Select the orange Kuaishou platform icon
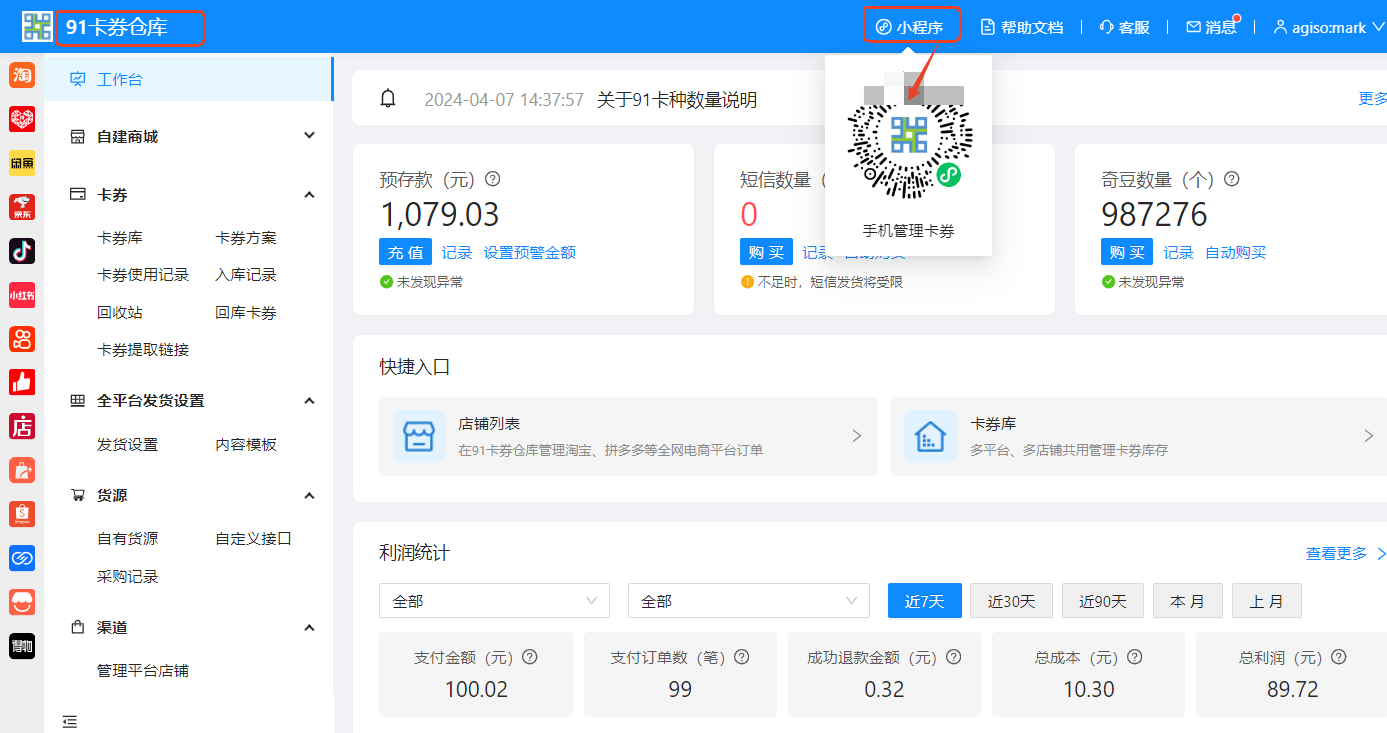The image size is (1387, 733). tap(22, 339)
